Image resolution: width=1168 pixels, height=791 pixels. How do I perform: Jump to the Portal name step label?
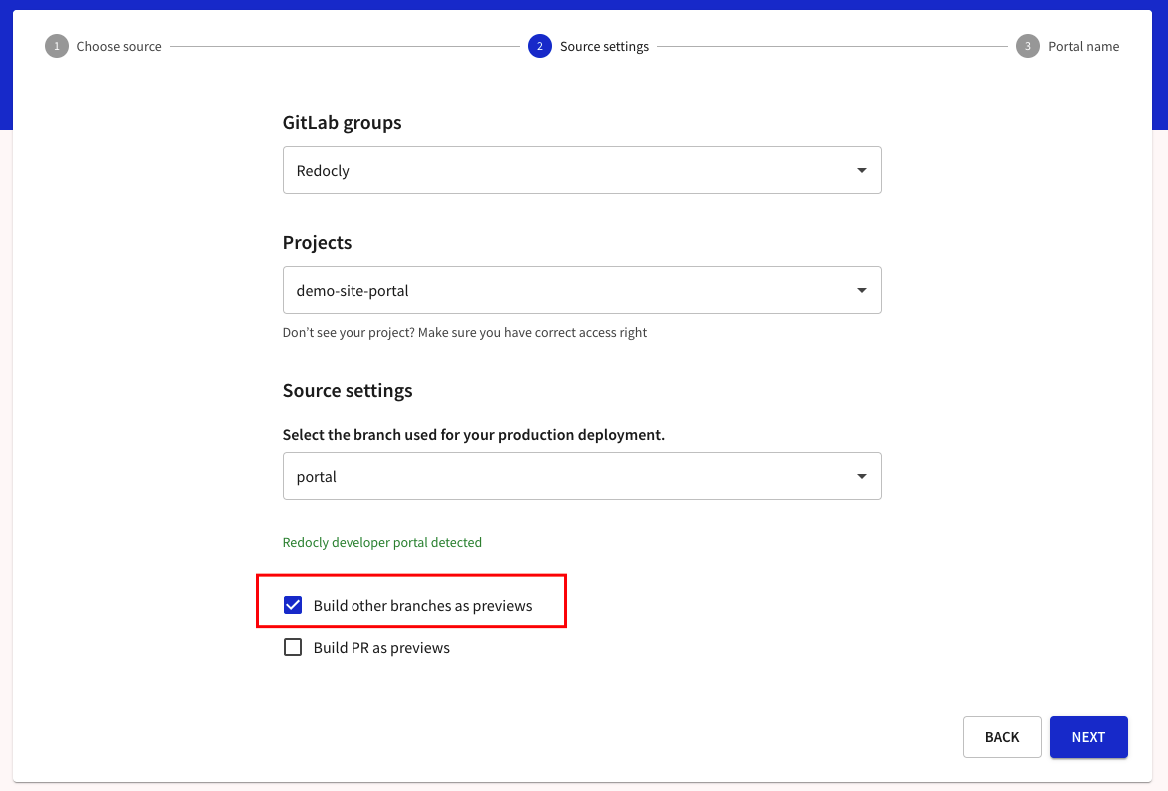tap(1083, 46)
